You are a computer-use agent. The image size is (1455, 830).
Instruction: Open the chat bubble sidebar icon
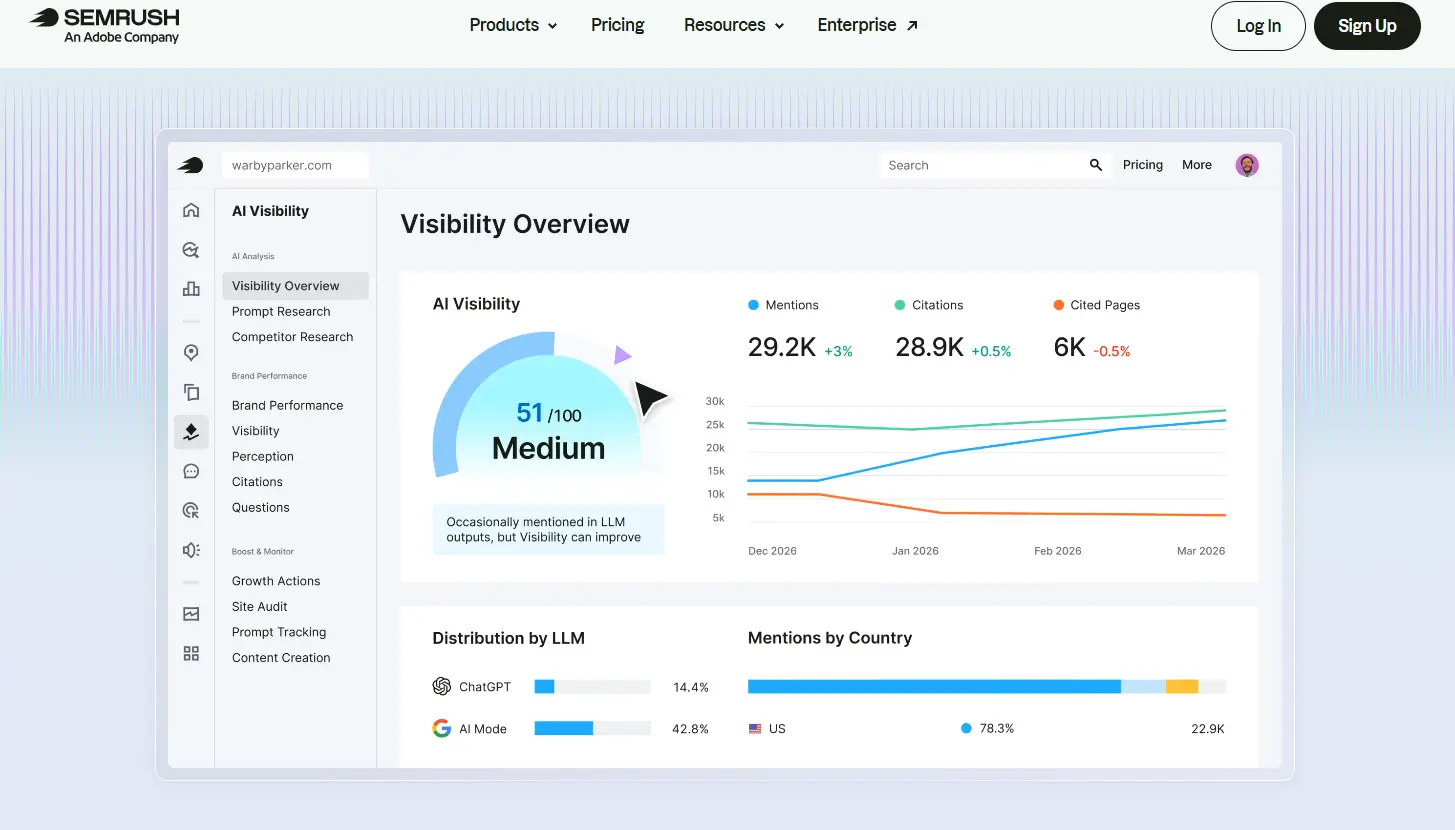tap(191, 471)
